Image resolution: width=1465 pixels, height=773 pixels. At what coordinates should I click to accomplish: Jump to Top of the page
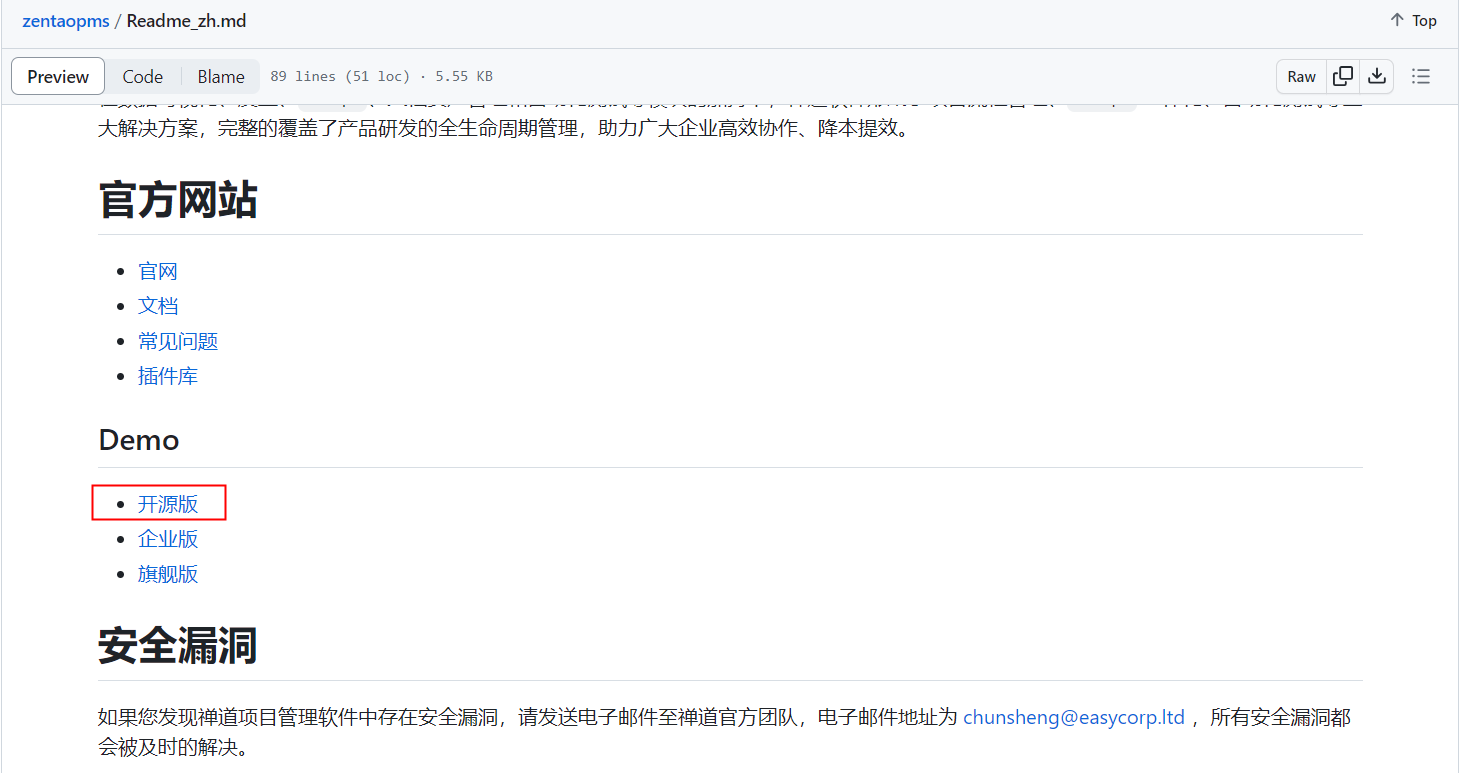pos(1413,21)
